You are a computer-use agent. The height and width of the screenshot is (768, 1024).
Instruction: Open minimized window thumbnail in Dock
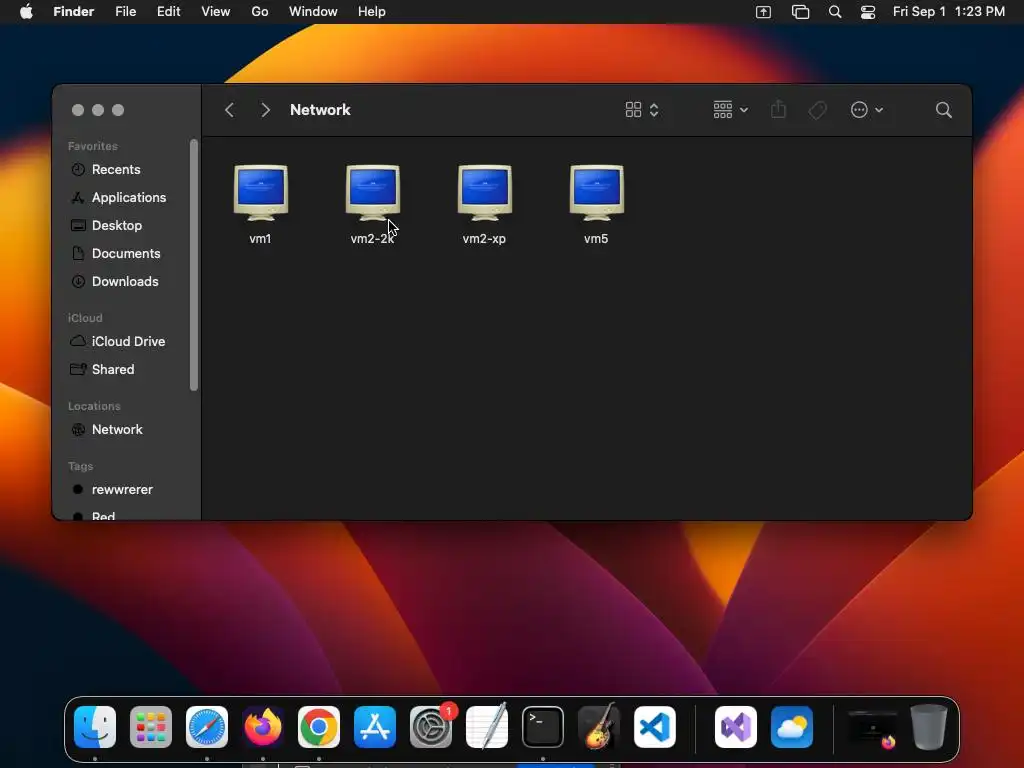click(x=872, y=728)
